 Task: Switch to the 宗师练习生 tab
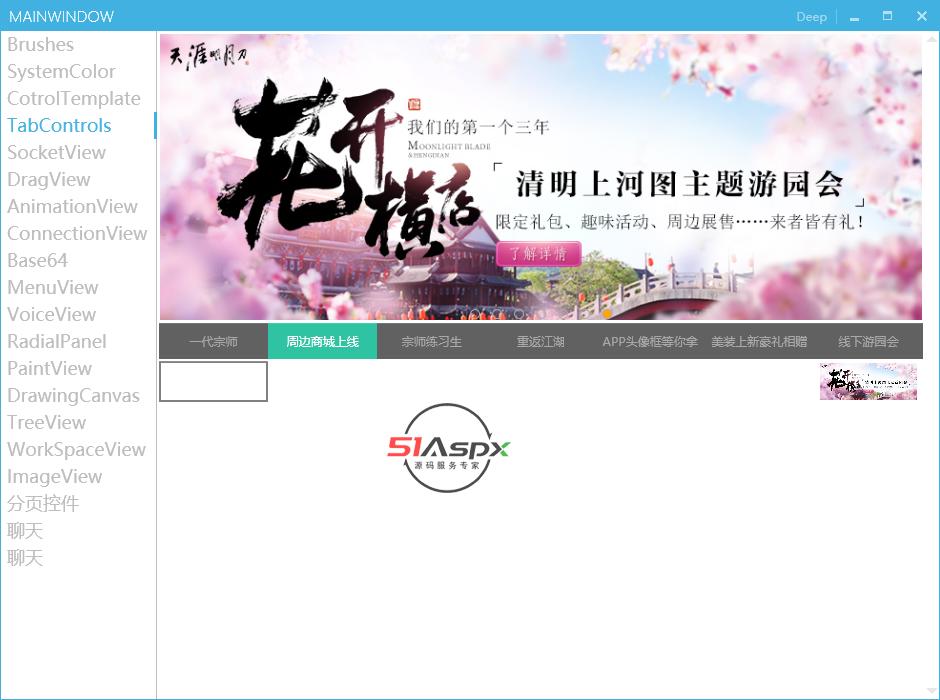[432, 342]
